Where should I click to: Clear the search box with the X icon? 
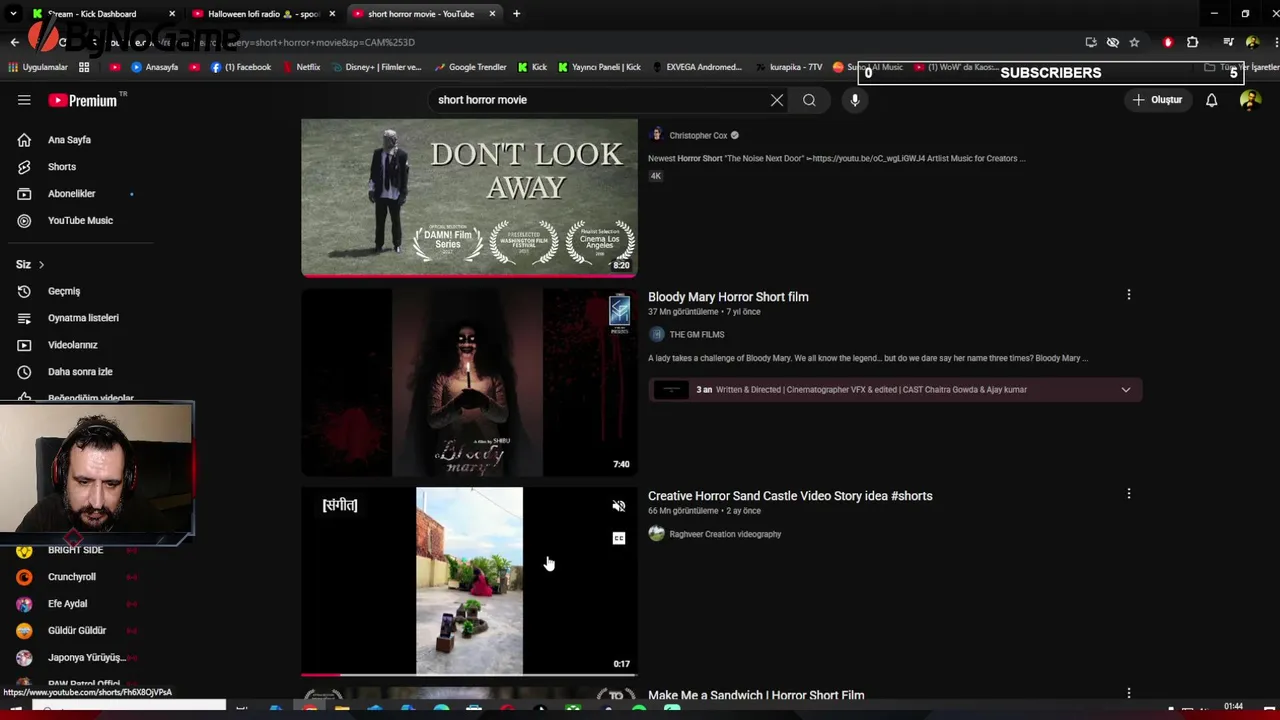(777, 100)
